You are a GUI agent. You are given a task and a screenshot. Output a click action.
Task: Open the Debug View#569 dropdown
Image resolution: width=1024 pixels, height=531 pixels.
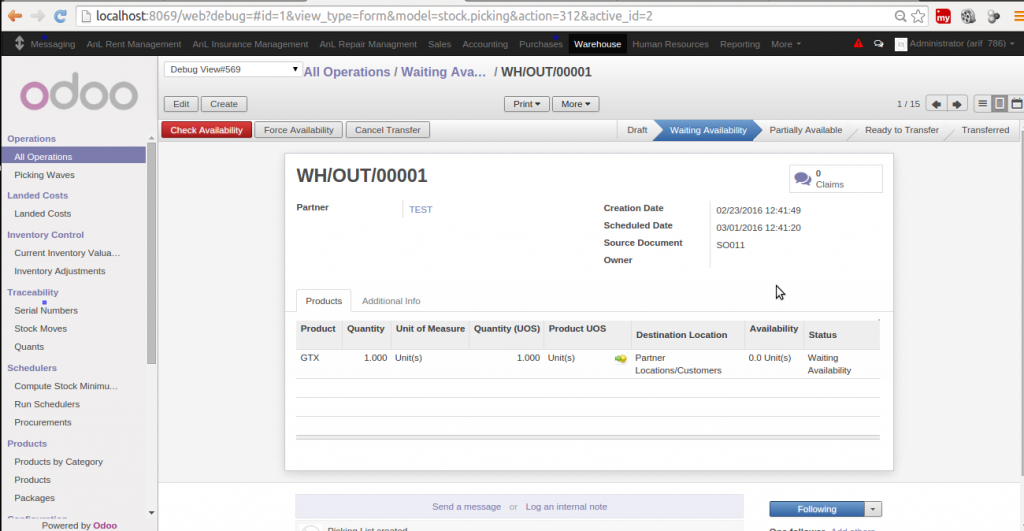(x=233, y=69)
